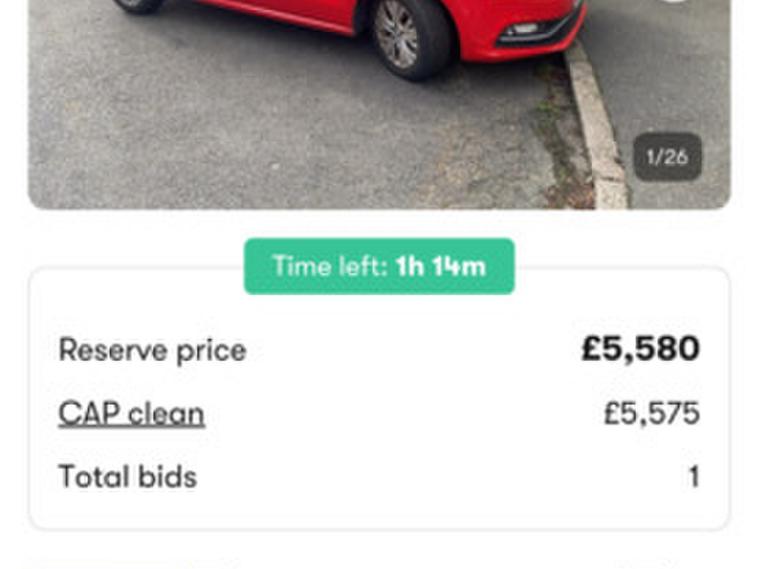
Task: Select the Total bids label
Action: coord(127,477)
